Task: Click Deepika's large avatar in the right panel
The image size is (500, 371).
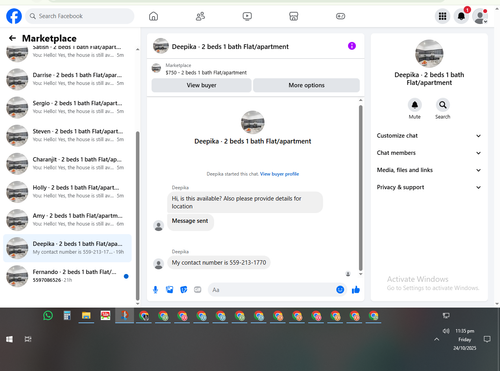Action: pos(429,54)
